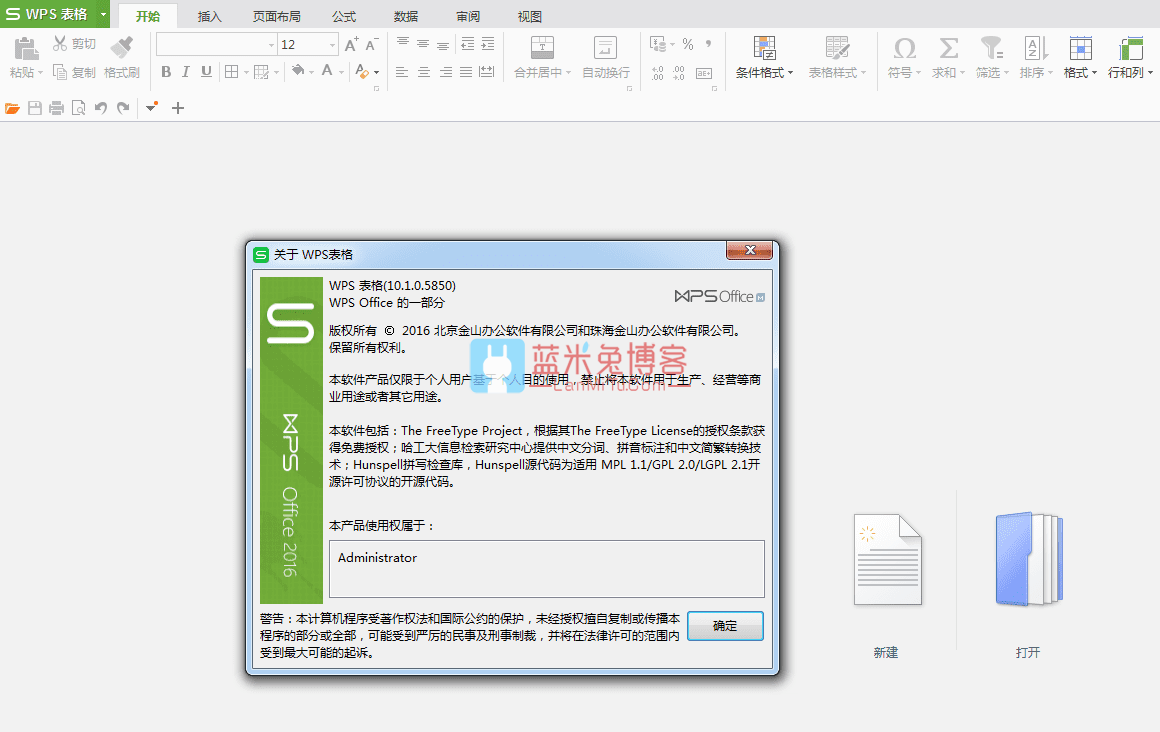Click the orange open folder quick-access icon

[13, 108]
